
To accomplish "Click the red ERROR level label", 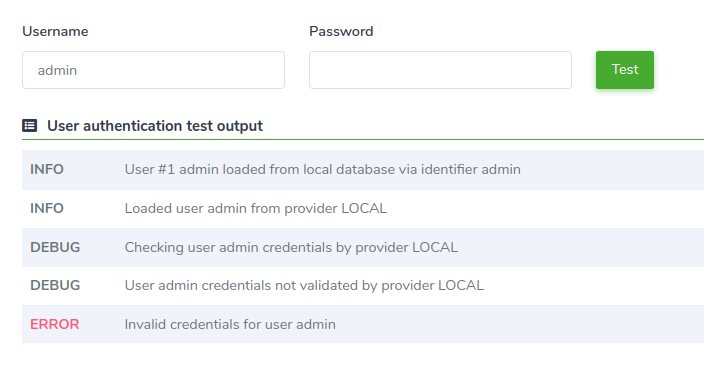I will point(55,324).
